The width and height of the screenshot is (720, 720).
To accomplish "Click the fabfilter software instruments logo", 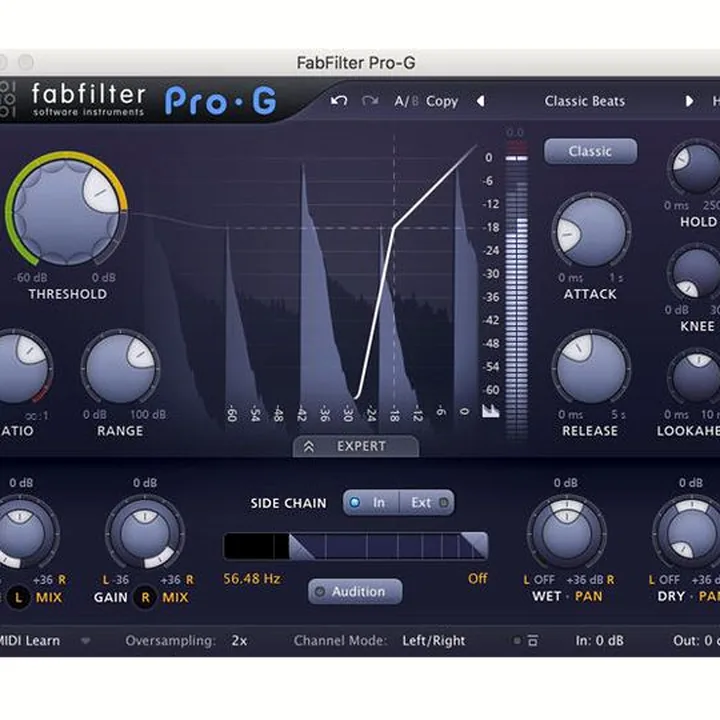I will coord(87,99).
